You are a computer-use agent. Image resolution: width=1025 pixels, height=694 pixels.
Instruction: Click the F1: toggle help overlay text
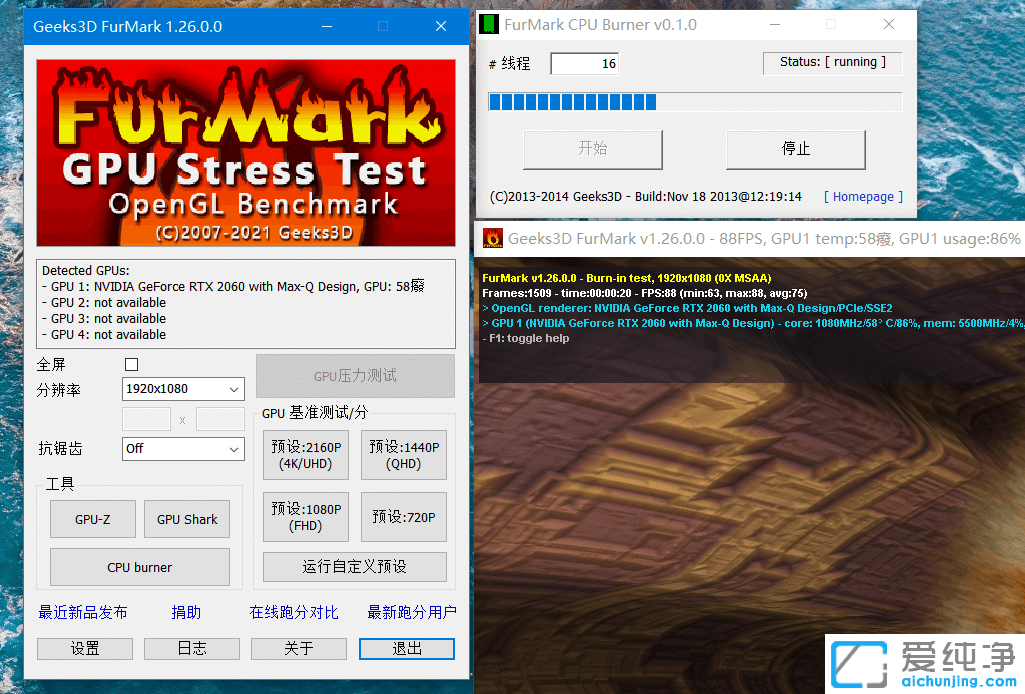526,338
